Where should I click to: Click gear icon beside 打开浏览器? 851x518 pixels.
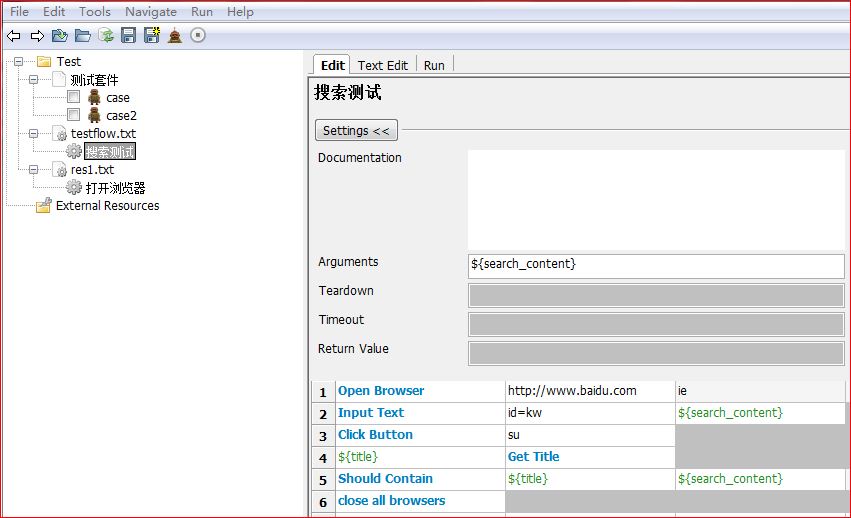74,187
